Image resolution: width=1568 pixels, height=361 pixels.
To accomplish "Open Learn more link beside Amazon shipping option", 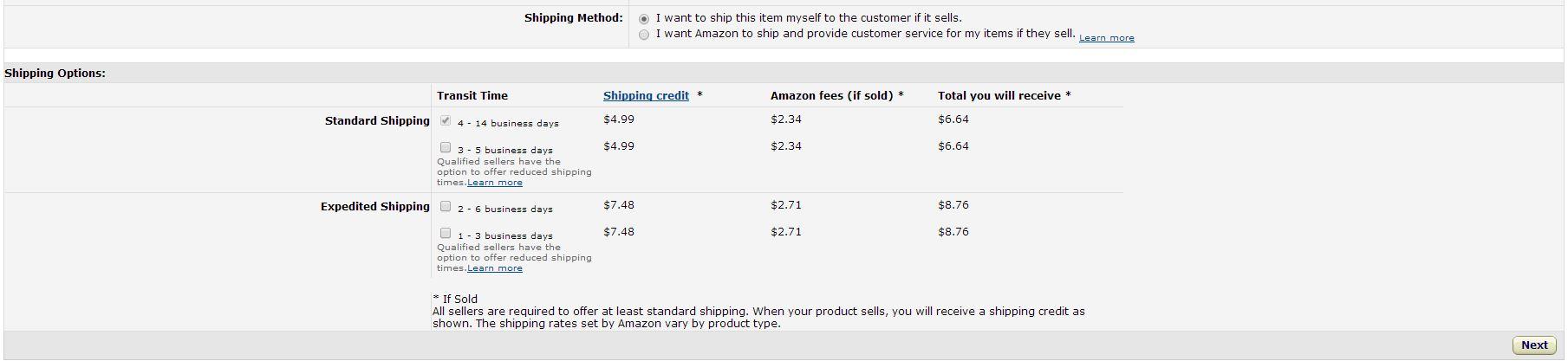I will [1106, 38].
